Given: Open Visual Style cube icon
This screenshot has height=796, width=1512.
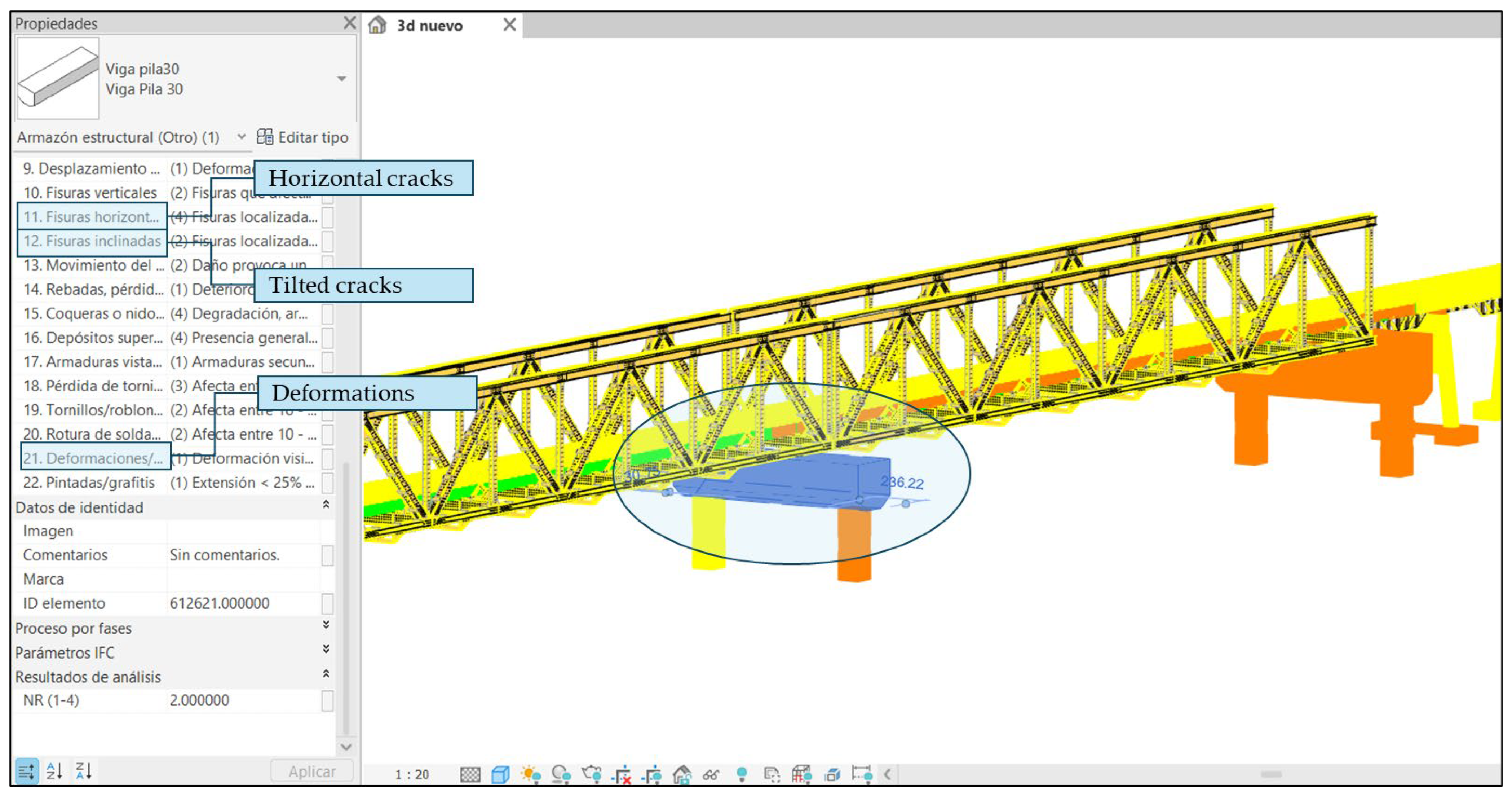Looking at the screenshot, I should coord(500,775).
